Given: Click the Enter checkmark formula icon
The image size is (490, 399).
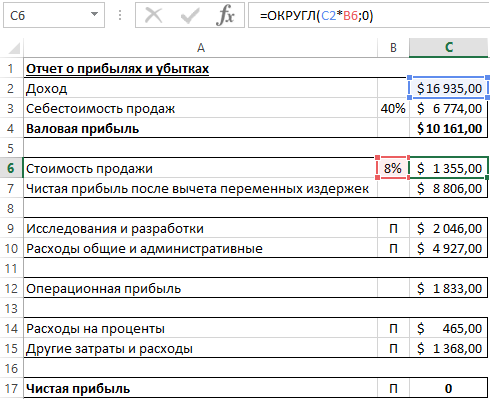Looking at the screenshot, I should pyautogui.click(x=190, y=15).
